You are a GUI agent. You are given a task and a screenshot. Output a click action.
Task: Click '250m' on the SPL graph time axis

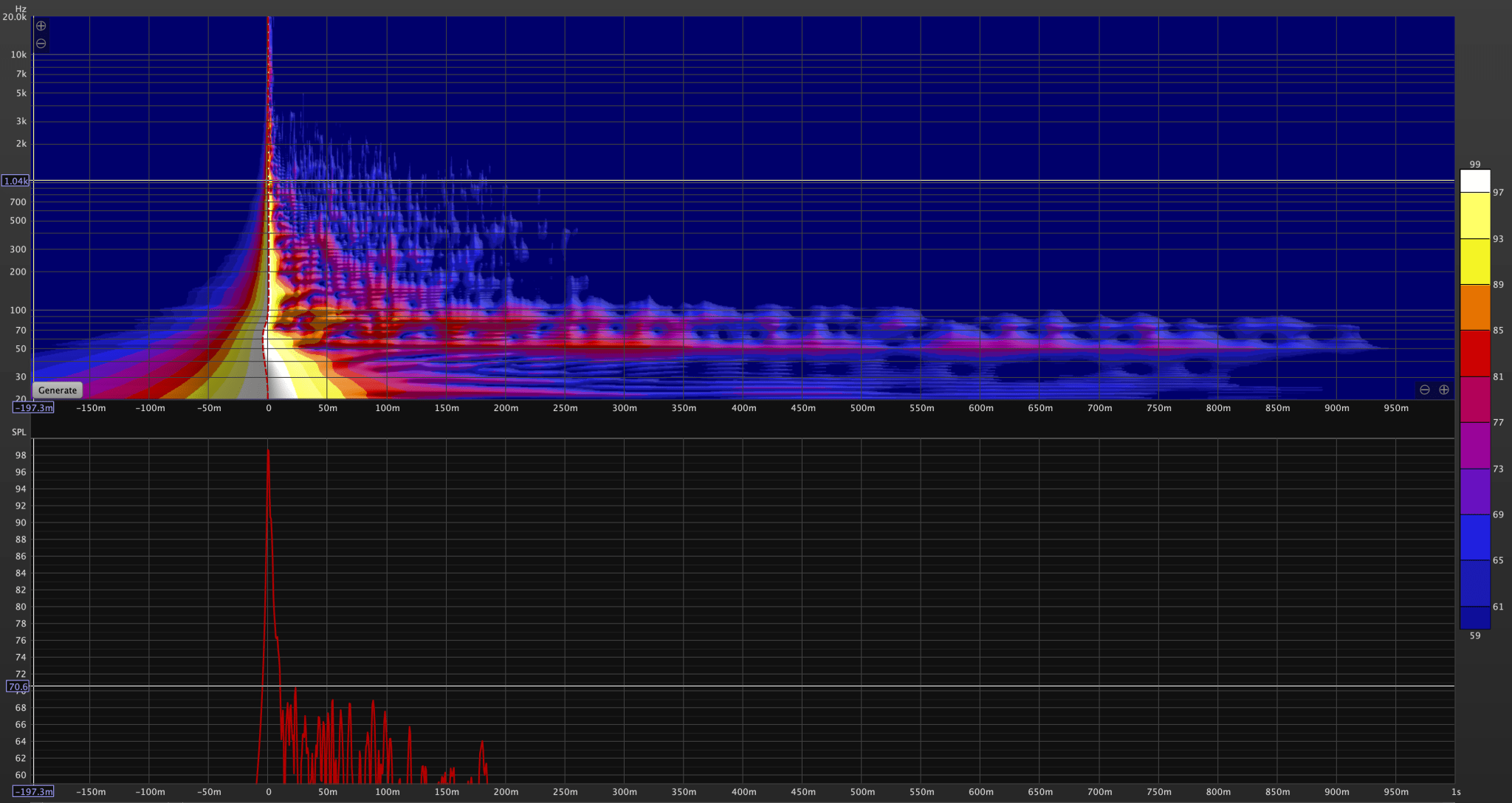(566, 792)
